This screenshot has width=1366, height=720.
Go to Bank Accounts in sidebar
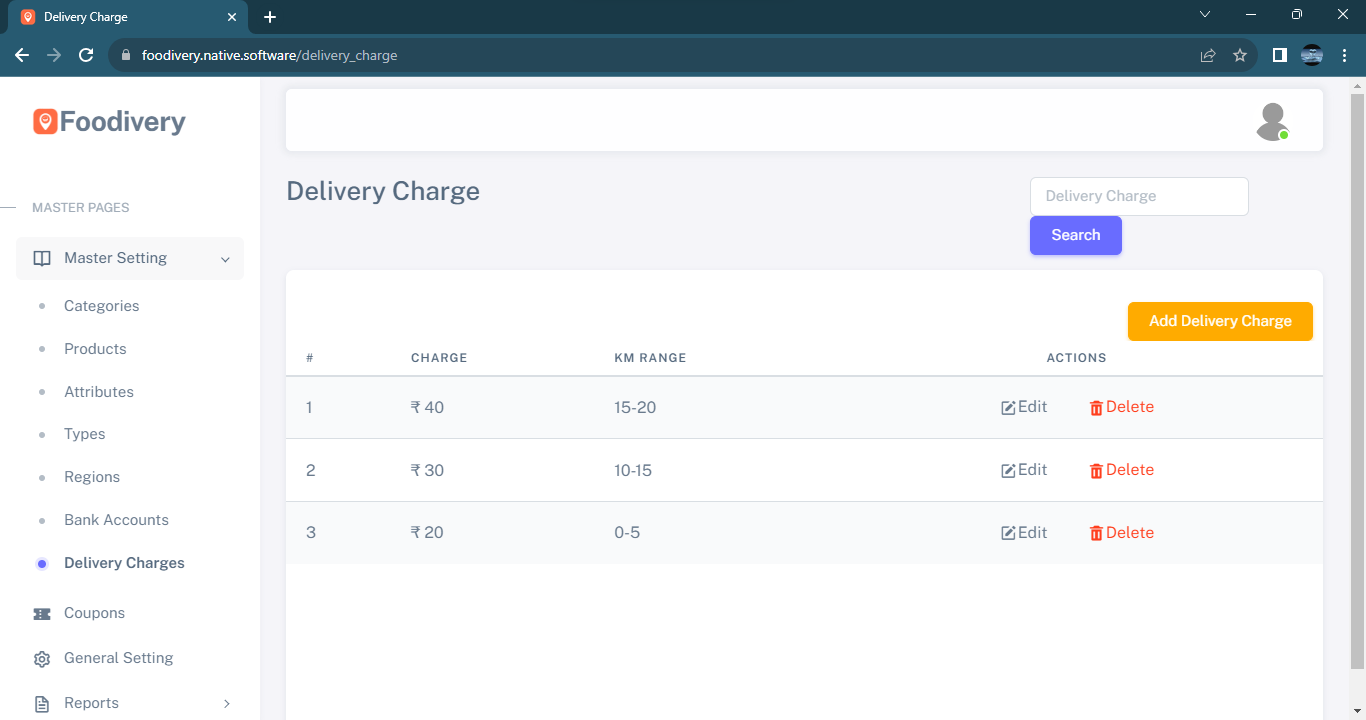pyautogui.click(x=116, y=520)
